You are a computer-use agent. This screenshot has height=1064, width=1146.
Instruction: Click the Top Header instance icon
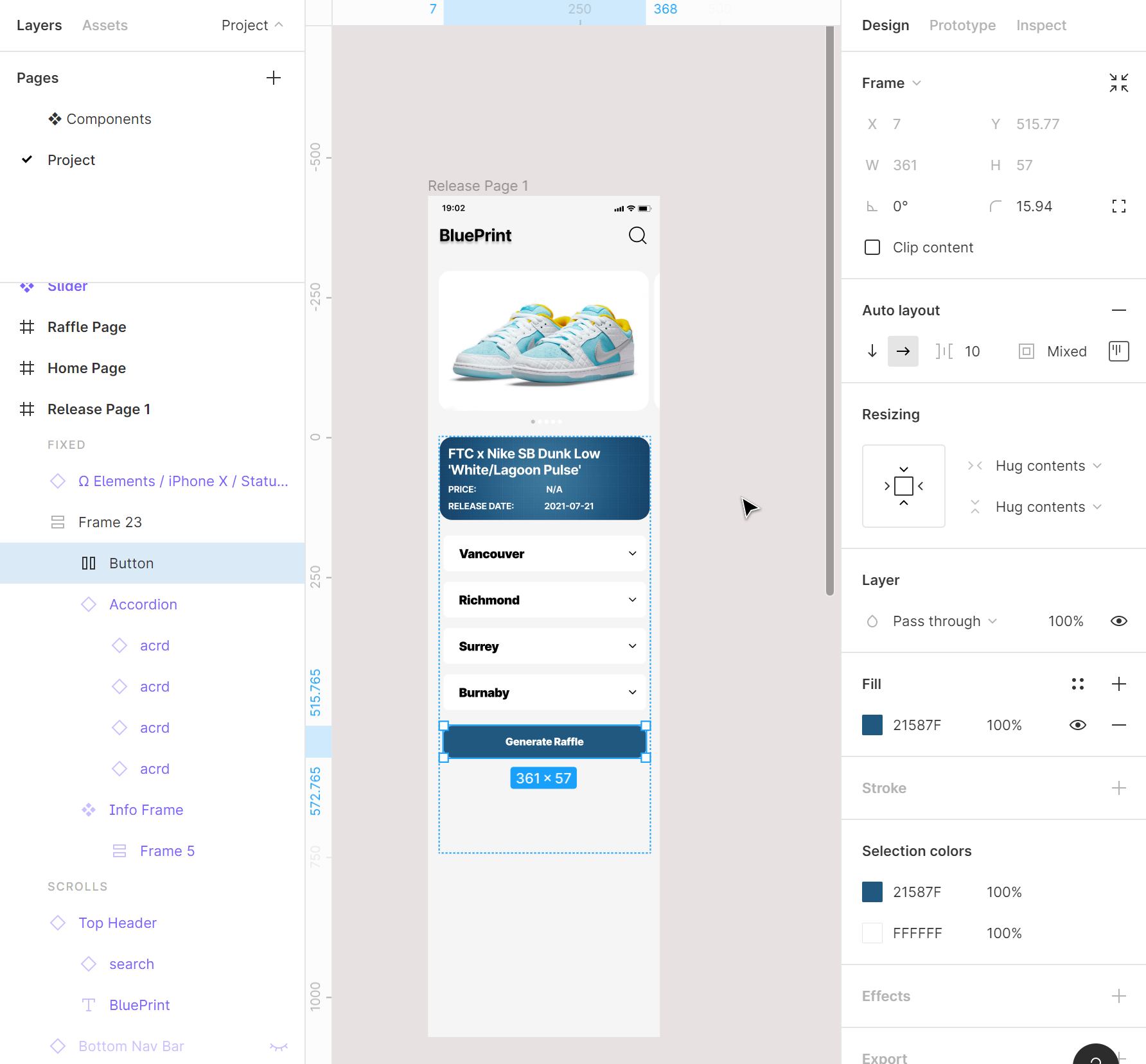pos(58,923)
